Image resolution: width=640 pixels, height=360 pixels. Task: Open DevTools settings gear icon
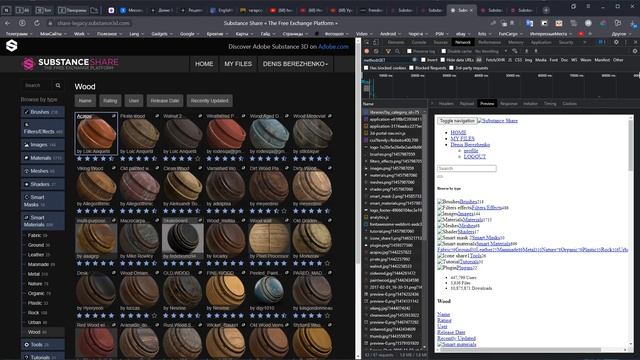616,42
